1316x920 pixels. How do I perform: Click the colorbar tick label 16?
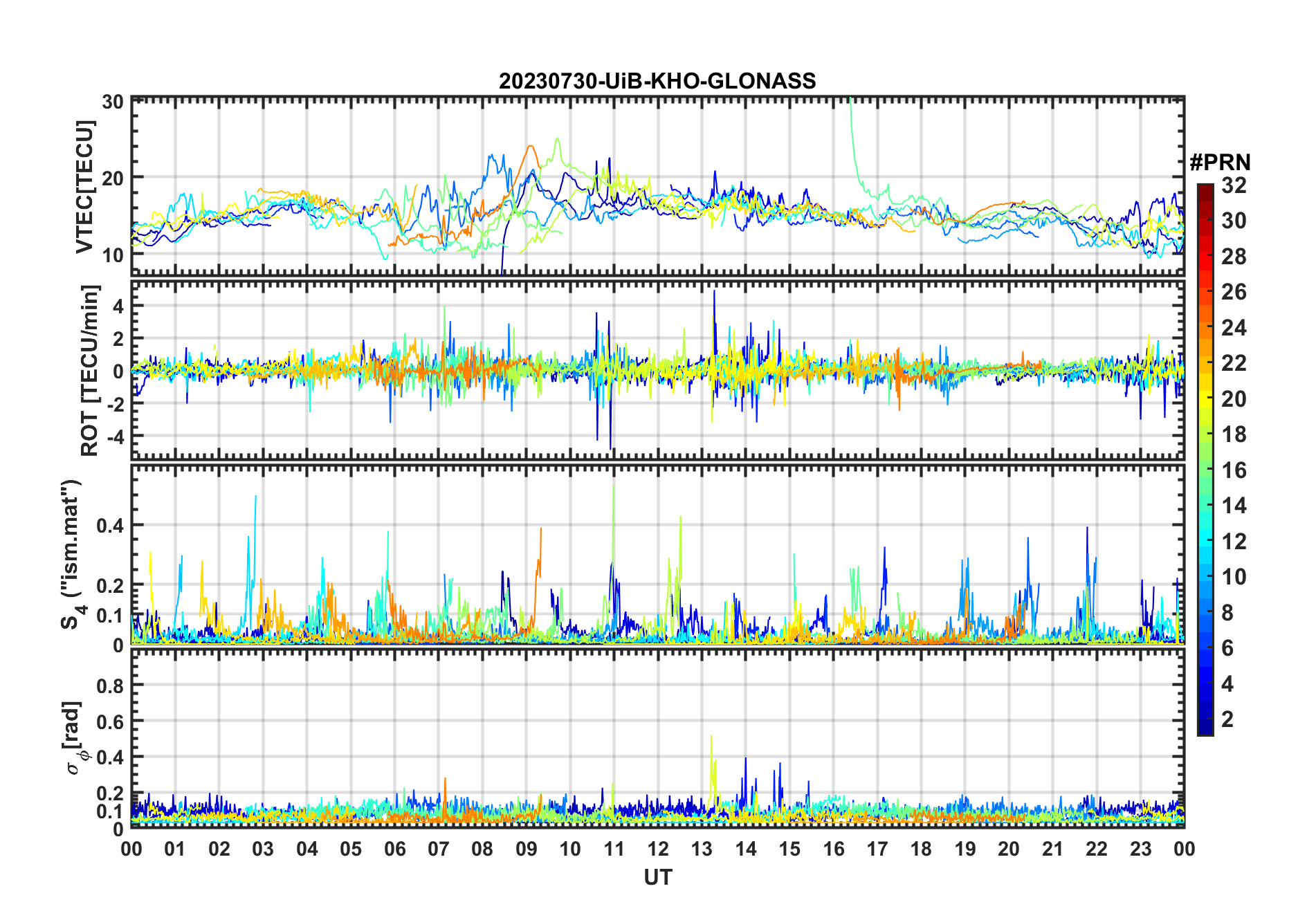[x=1234, y=470]
